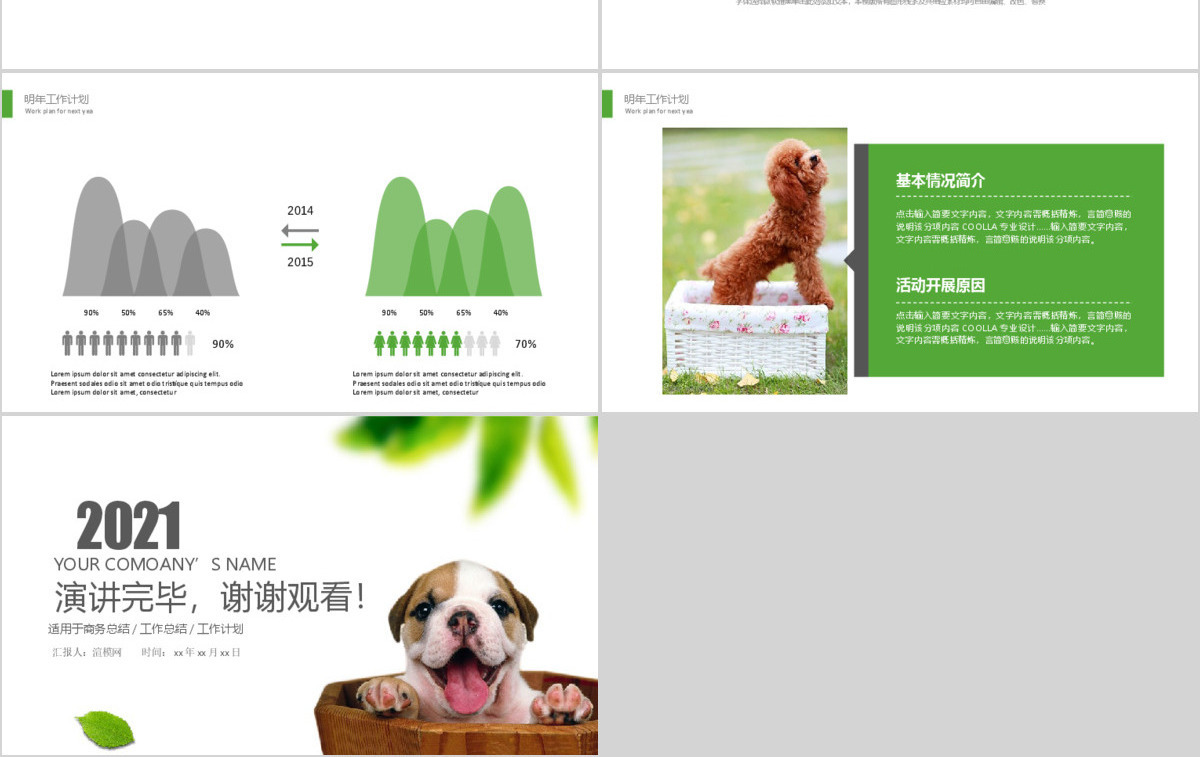This screenshot has width=1200, height=757.
Task: Select the poodle in basket photo
Action: pos(755,261)
